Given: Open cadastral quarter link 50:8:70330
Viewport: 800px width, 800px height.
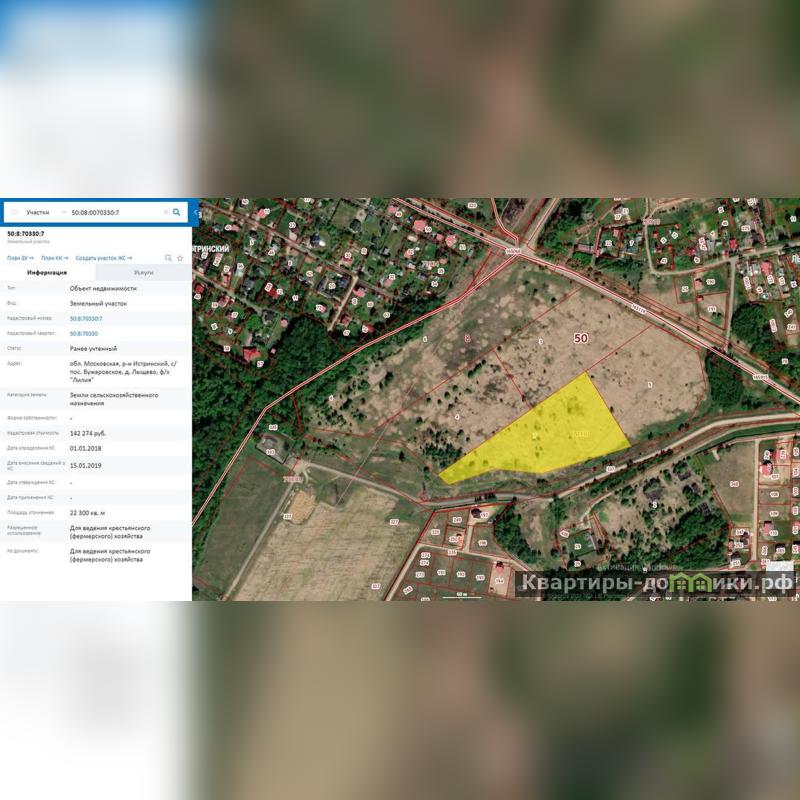Looking at the screenshot, I should 84,333.
